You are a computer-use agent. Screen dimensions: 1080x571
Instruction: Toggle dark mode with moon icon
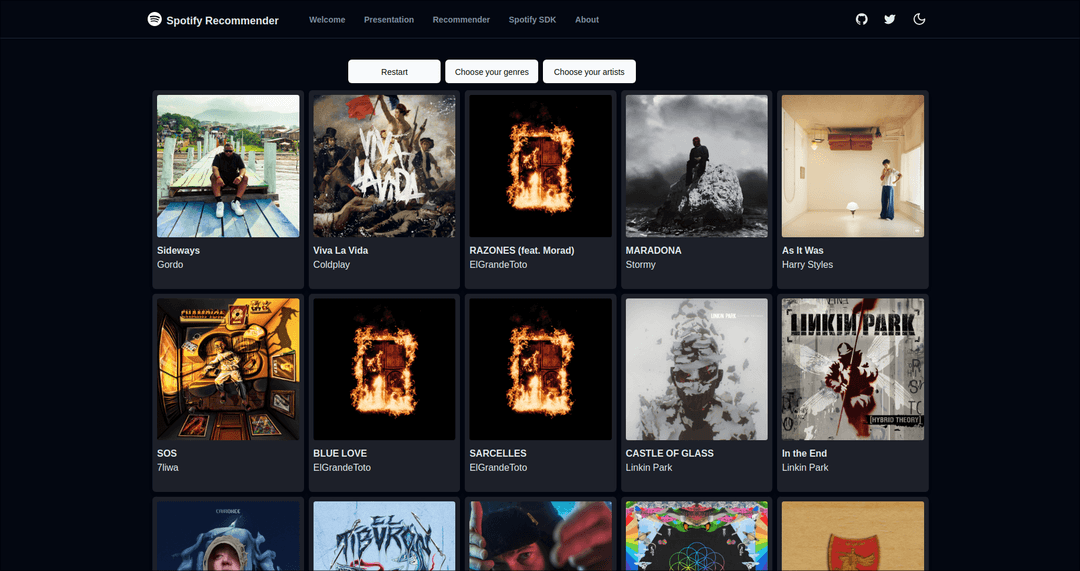coord(919,19)
